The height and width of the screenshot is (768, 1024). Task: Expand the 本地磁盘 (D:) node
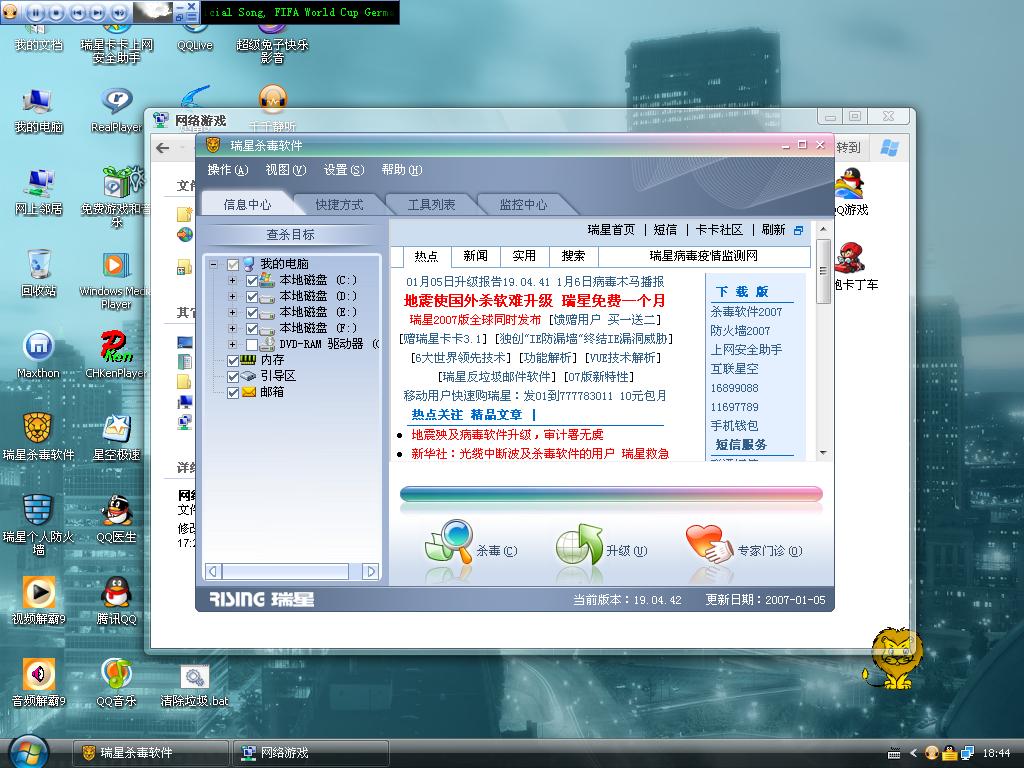232,296
